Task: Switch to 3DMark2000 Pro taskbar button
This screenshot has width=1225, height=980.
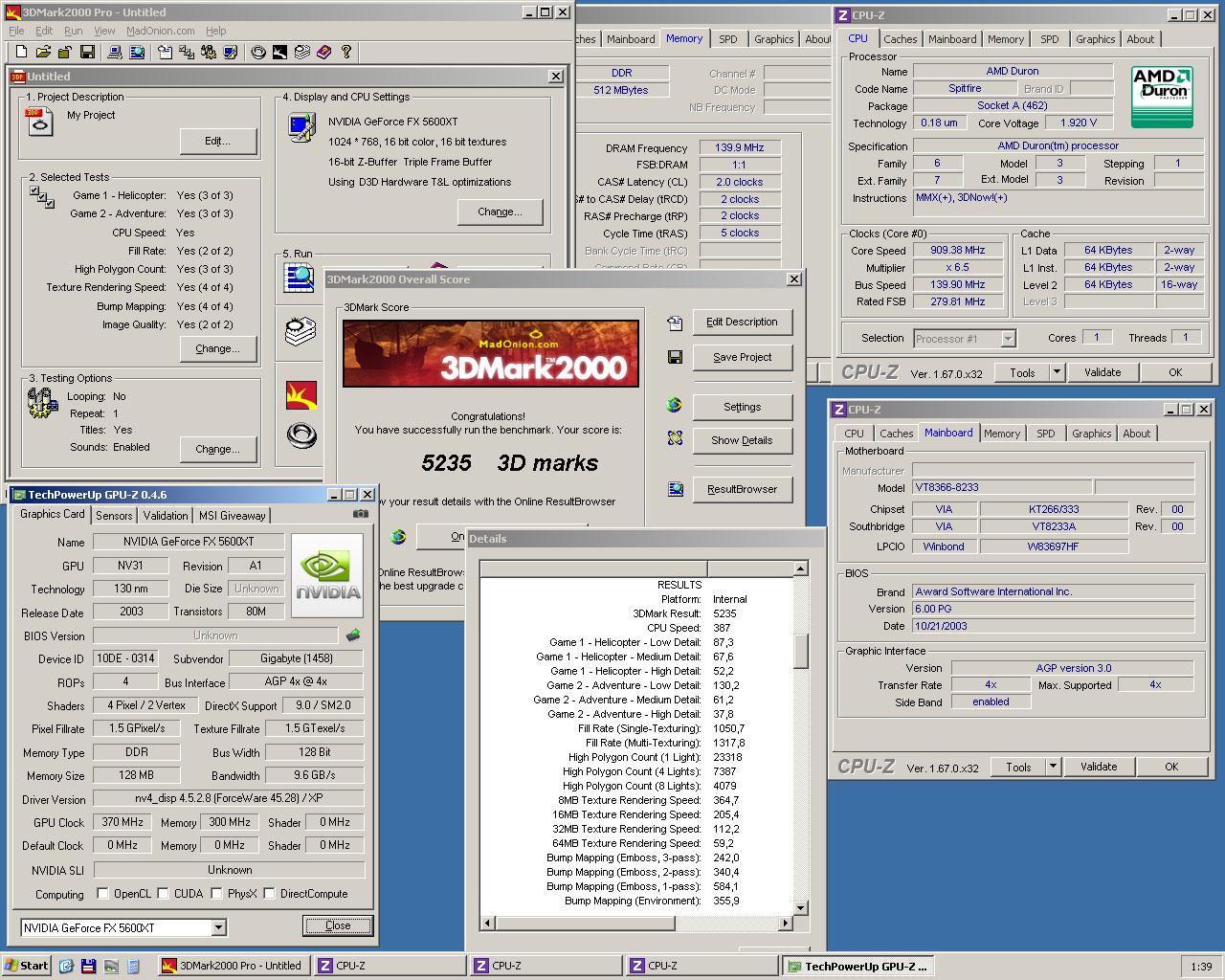Action: tap(233, 966)
